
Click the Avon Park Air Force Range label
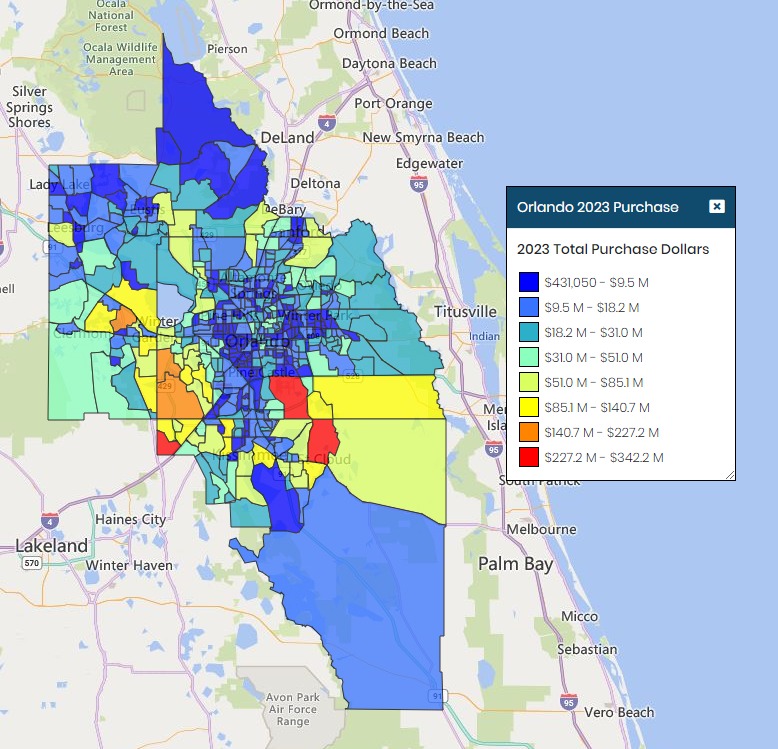pyautogui.click(x=293, y=709)
